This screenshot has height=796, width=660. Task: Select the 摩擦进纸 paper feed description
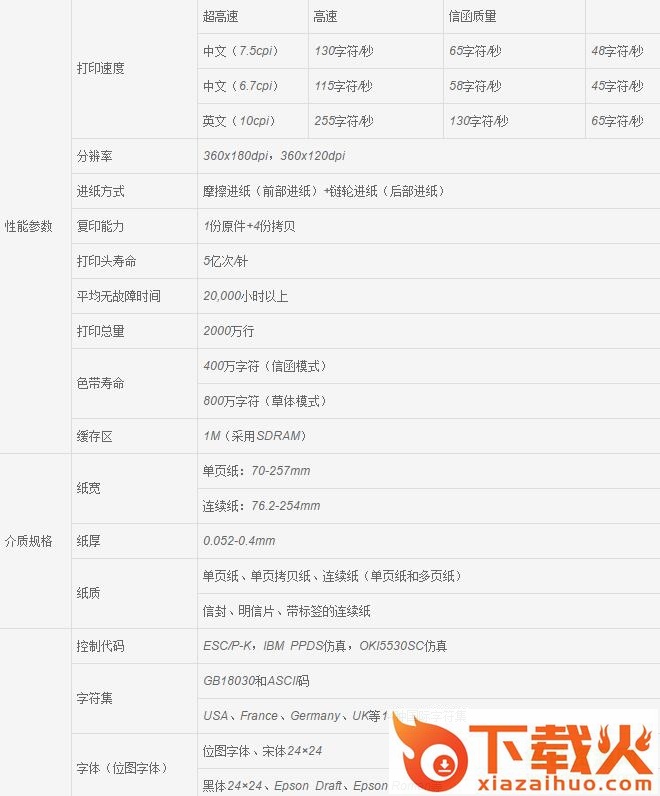[x=324, y=191]
